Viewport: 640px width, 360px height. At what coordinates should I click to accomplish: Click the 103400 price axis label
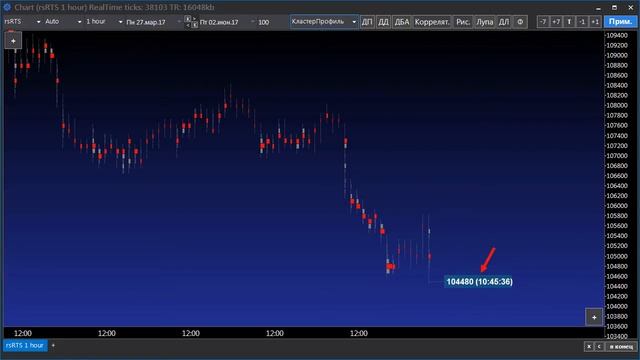[x=616, y=336]
